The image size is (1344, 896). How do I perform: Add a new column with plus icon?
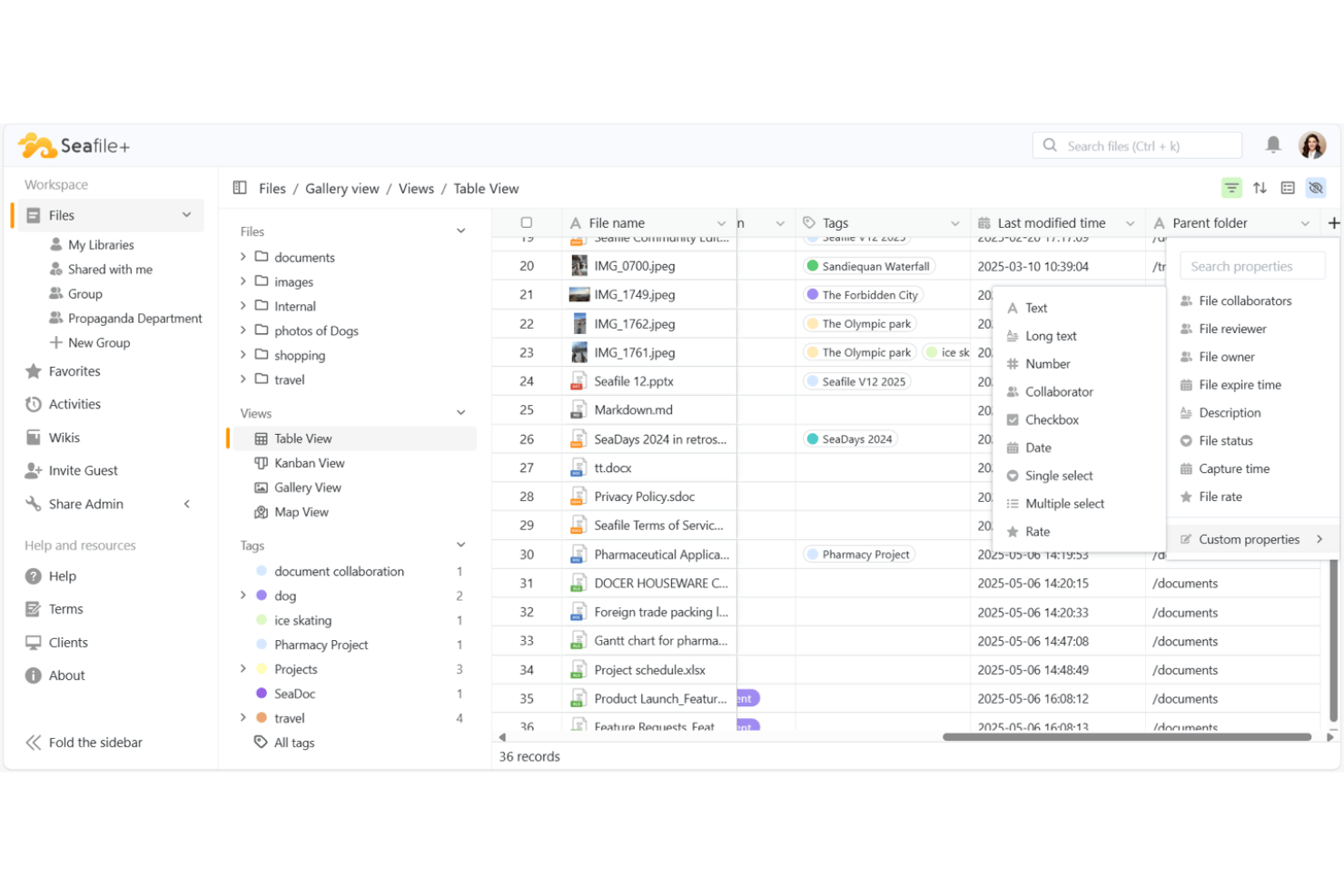[x=1333, y=222]
